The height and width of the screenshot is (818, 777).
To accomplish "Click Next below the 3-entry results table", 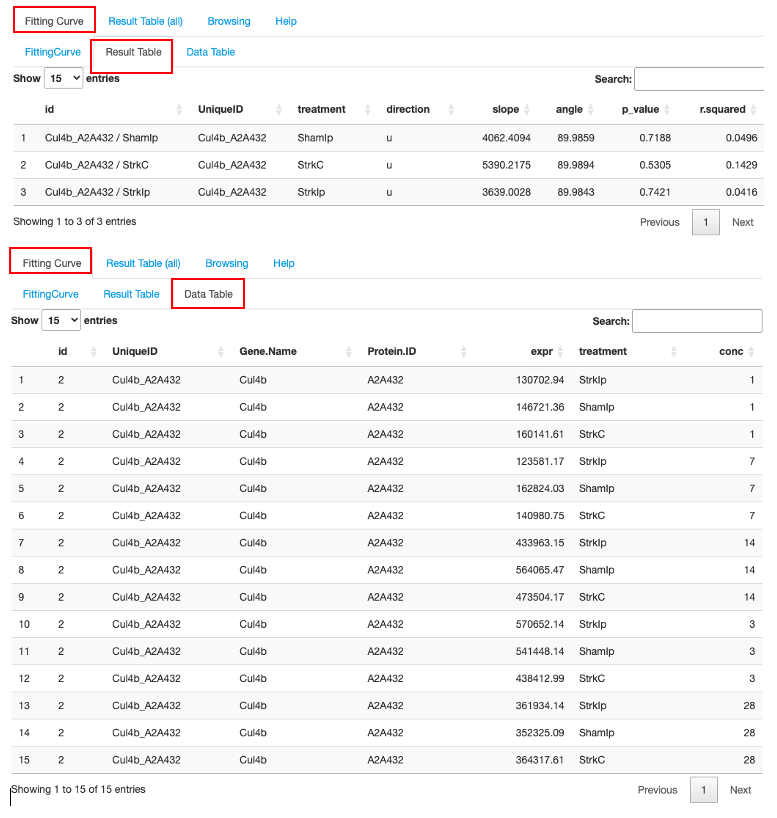I will pos(743,222).
